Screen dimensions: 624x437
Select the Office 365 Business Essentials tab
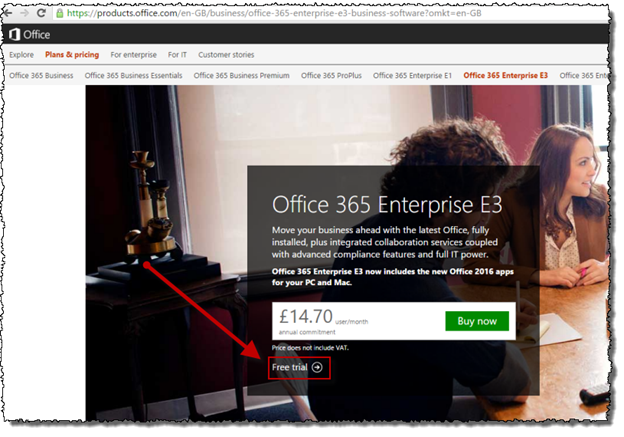pos(133,75)
